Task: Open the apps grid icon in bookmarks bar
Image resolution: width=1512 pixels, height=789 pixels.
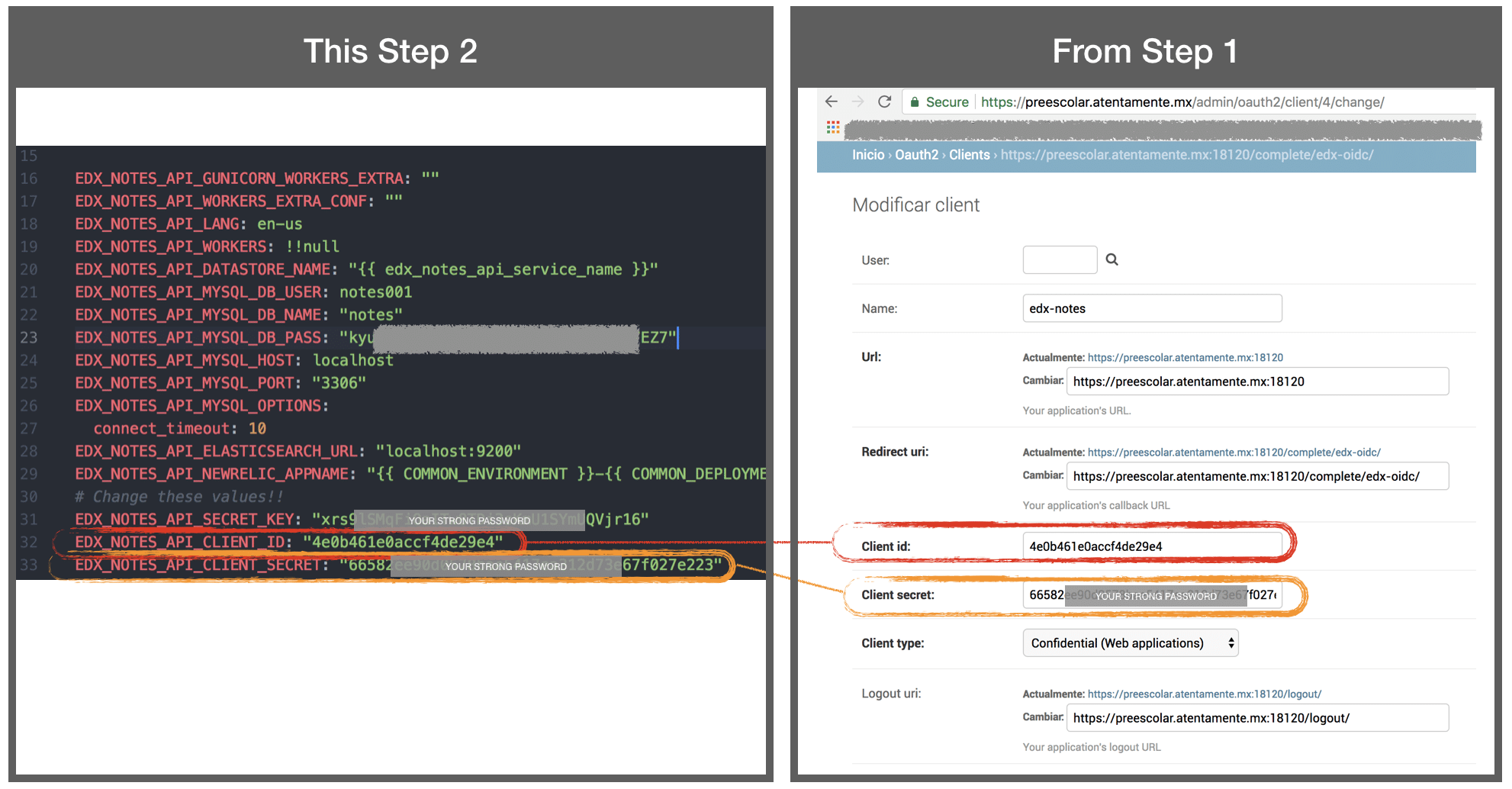Action: pos(833,127)
